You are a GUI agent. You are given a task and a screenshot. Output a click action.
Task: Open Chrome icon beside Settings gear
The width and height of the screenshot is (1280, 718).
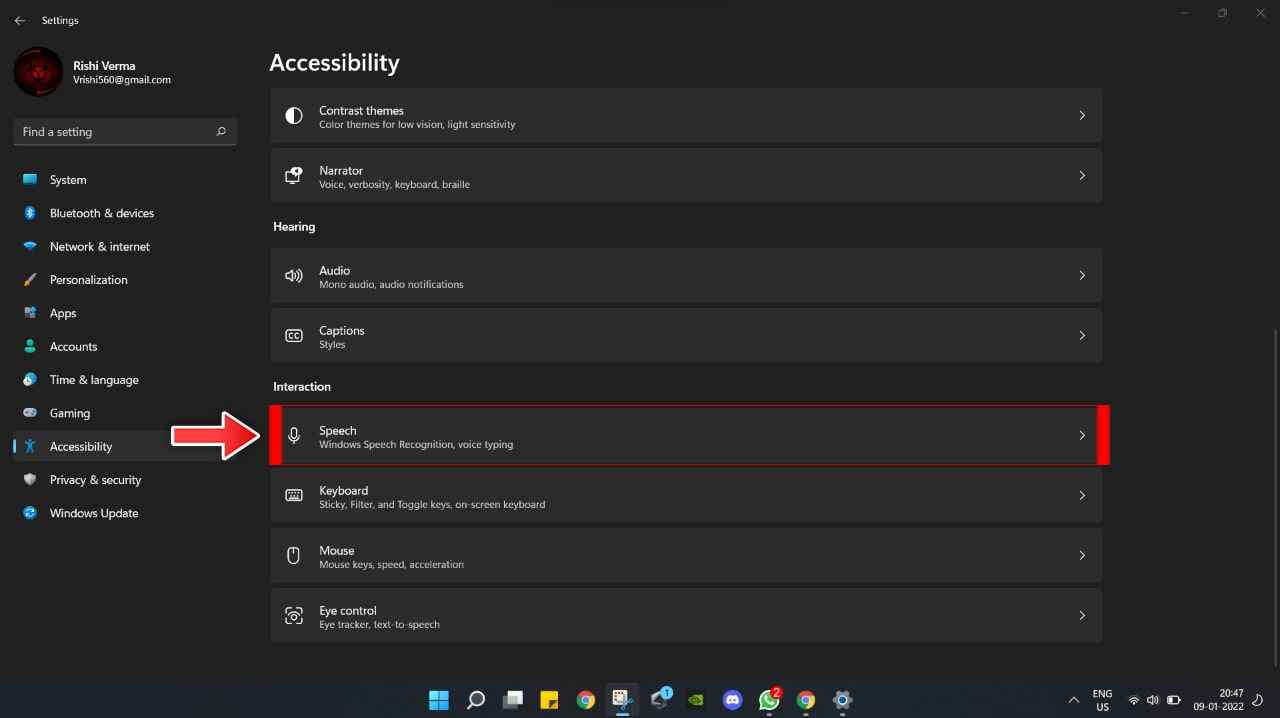tap(806, 700)
